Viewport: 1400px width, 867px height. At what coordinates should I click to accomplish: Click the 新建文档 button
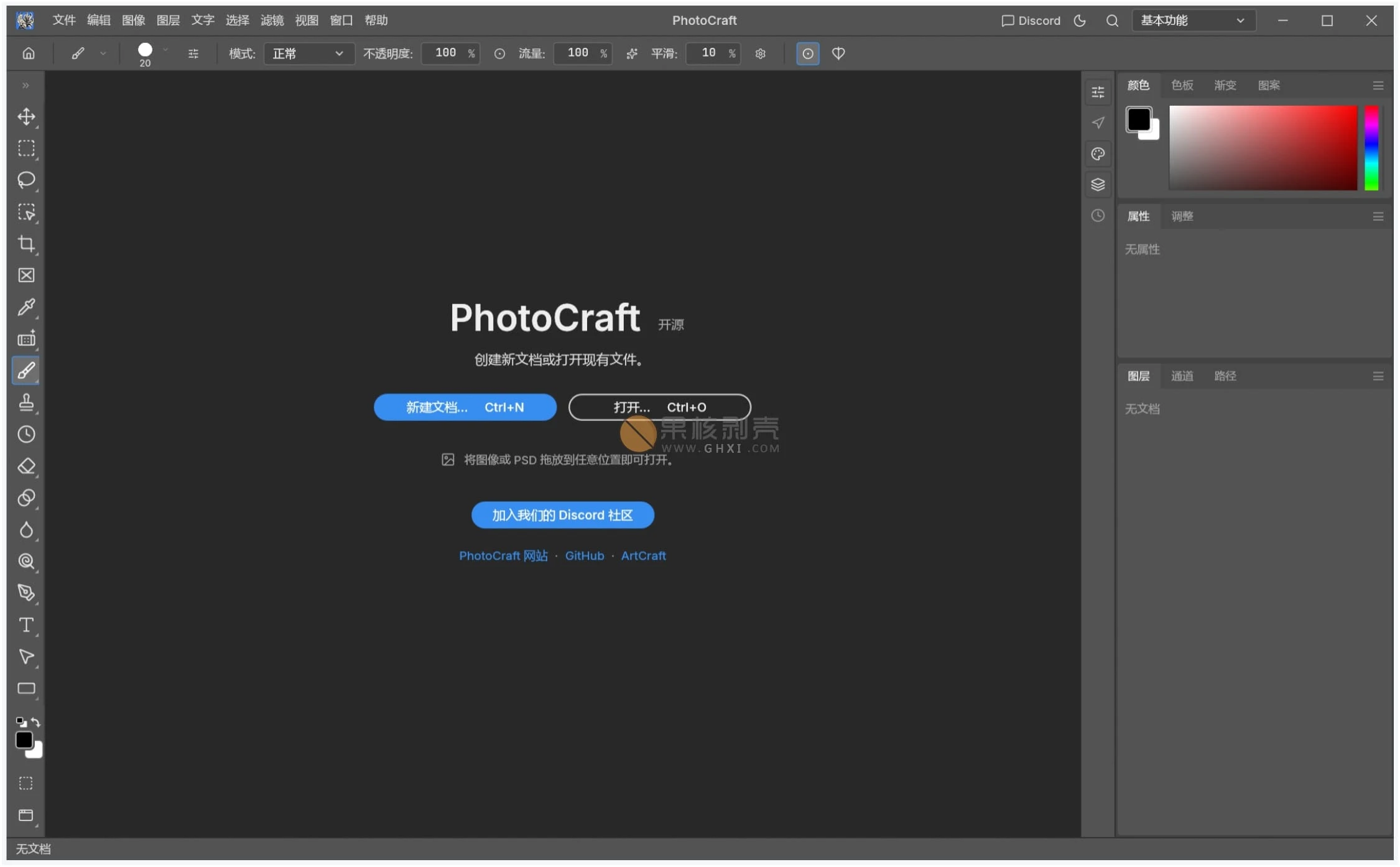point(465,407)
